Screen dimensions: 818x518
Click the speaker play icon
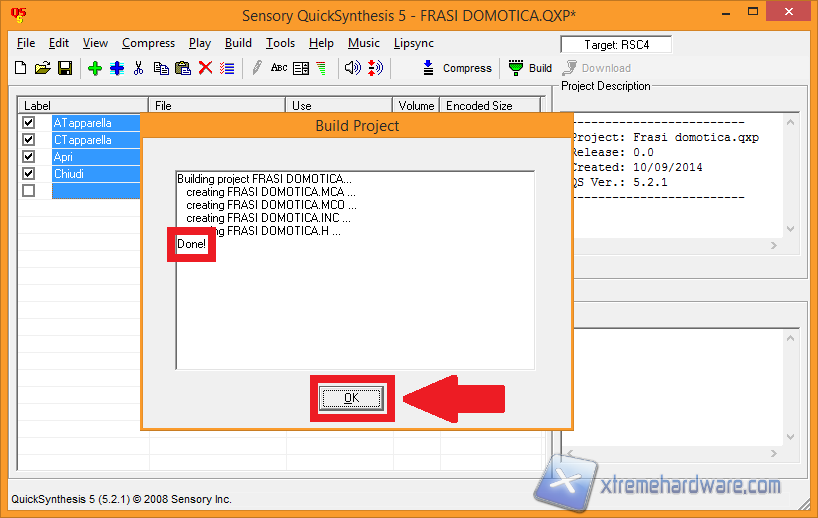(352, 68)
